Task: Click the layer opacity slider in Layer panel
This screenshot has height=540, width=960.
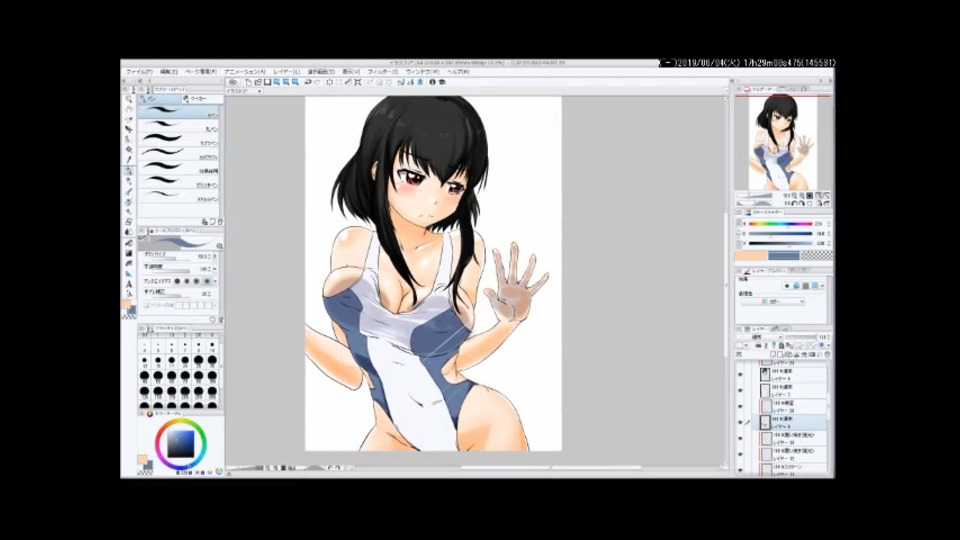Action: pyautogui.click(x=801, y=337)
